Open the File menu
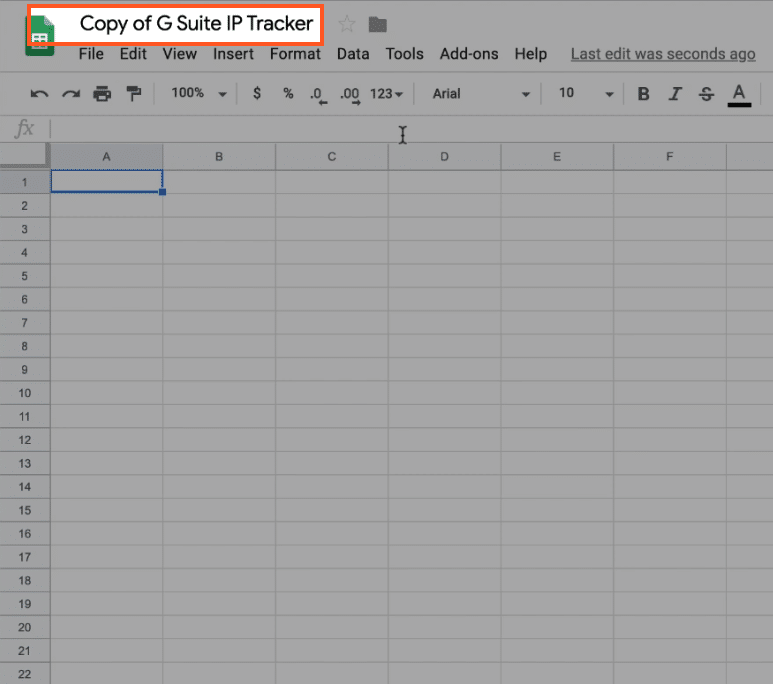 point(91,53)
